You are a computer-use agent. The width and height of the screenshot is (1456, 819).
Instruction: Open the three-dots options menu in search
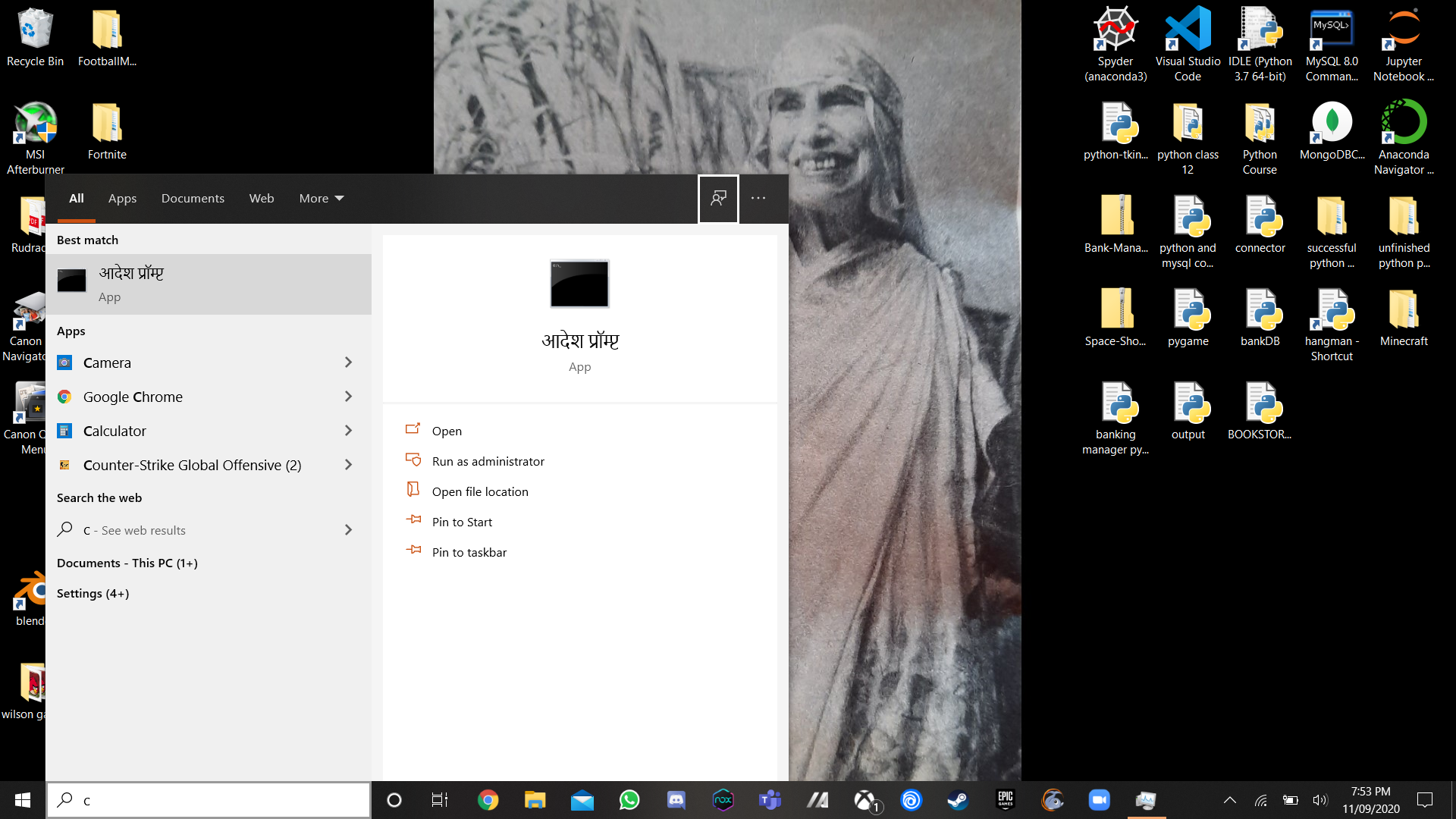pyautogui.click(x=758, y=199)
